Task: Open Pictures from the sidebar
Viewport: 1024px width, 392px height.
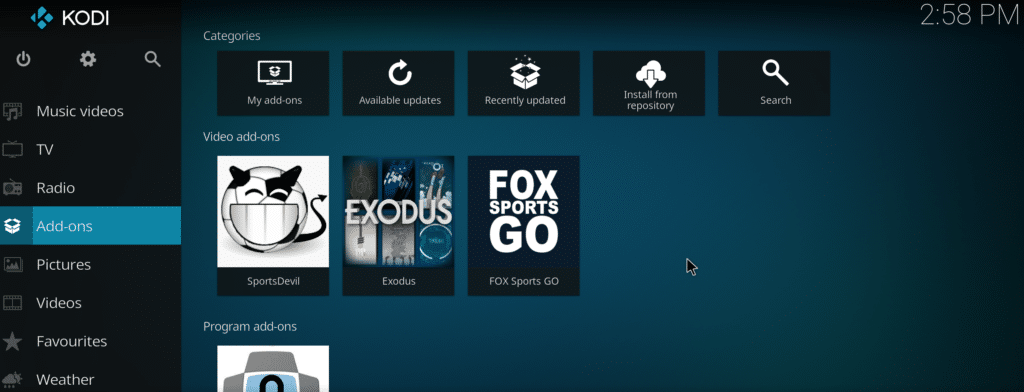Action: point(90,265)
